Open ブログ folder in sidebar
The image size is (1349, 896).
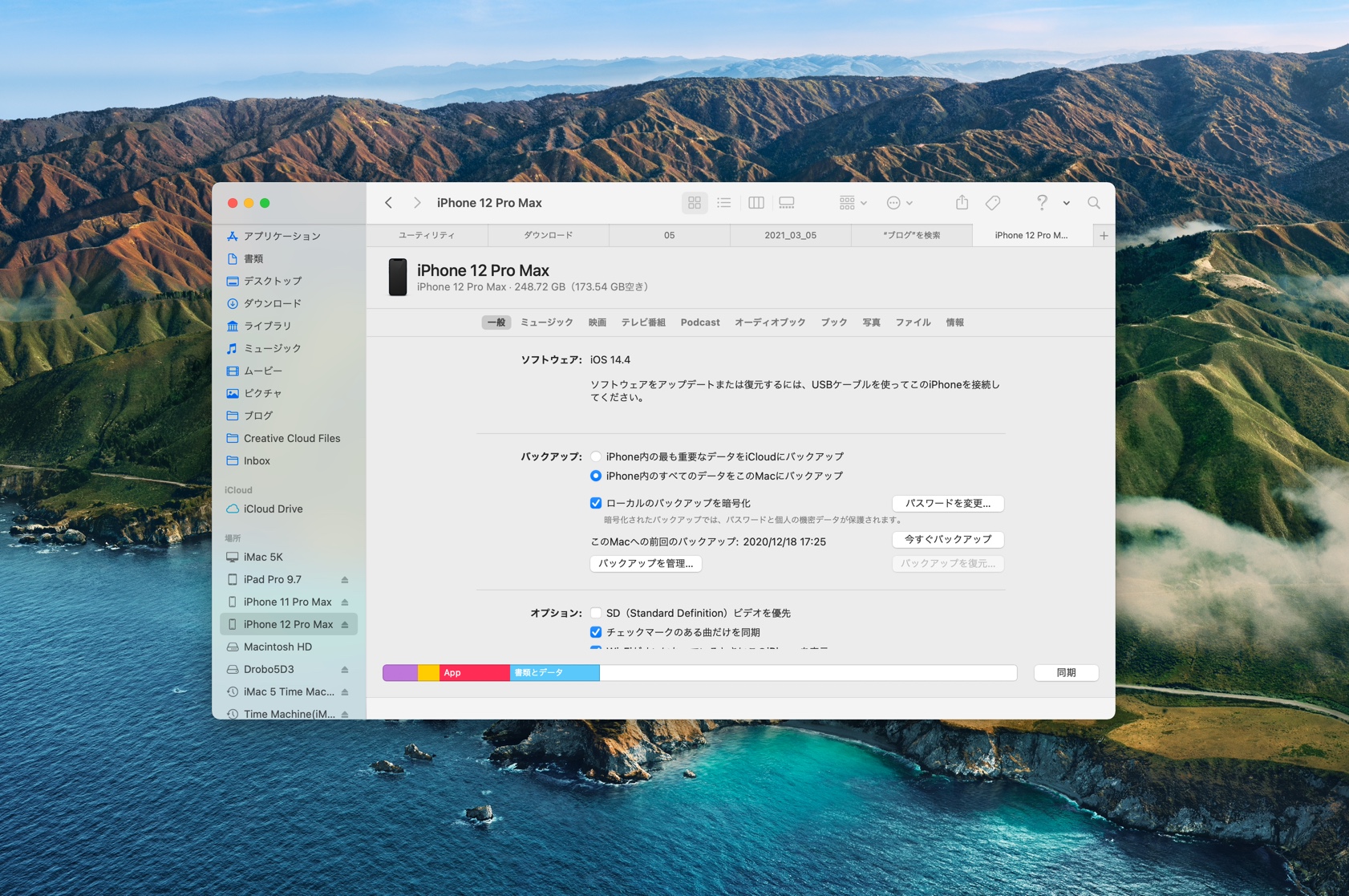(289, 416)
